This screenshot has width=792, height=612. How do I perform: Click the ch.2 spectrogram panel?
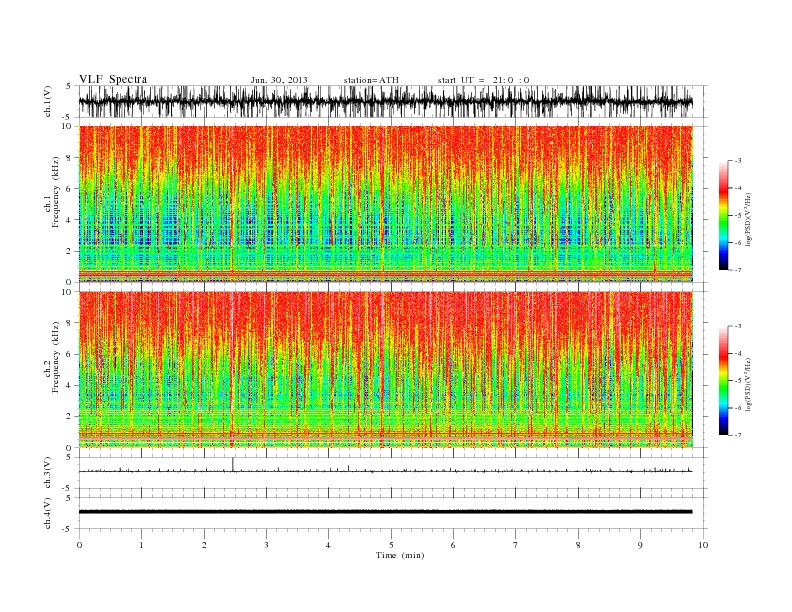point(386,369)
